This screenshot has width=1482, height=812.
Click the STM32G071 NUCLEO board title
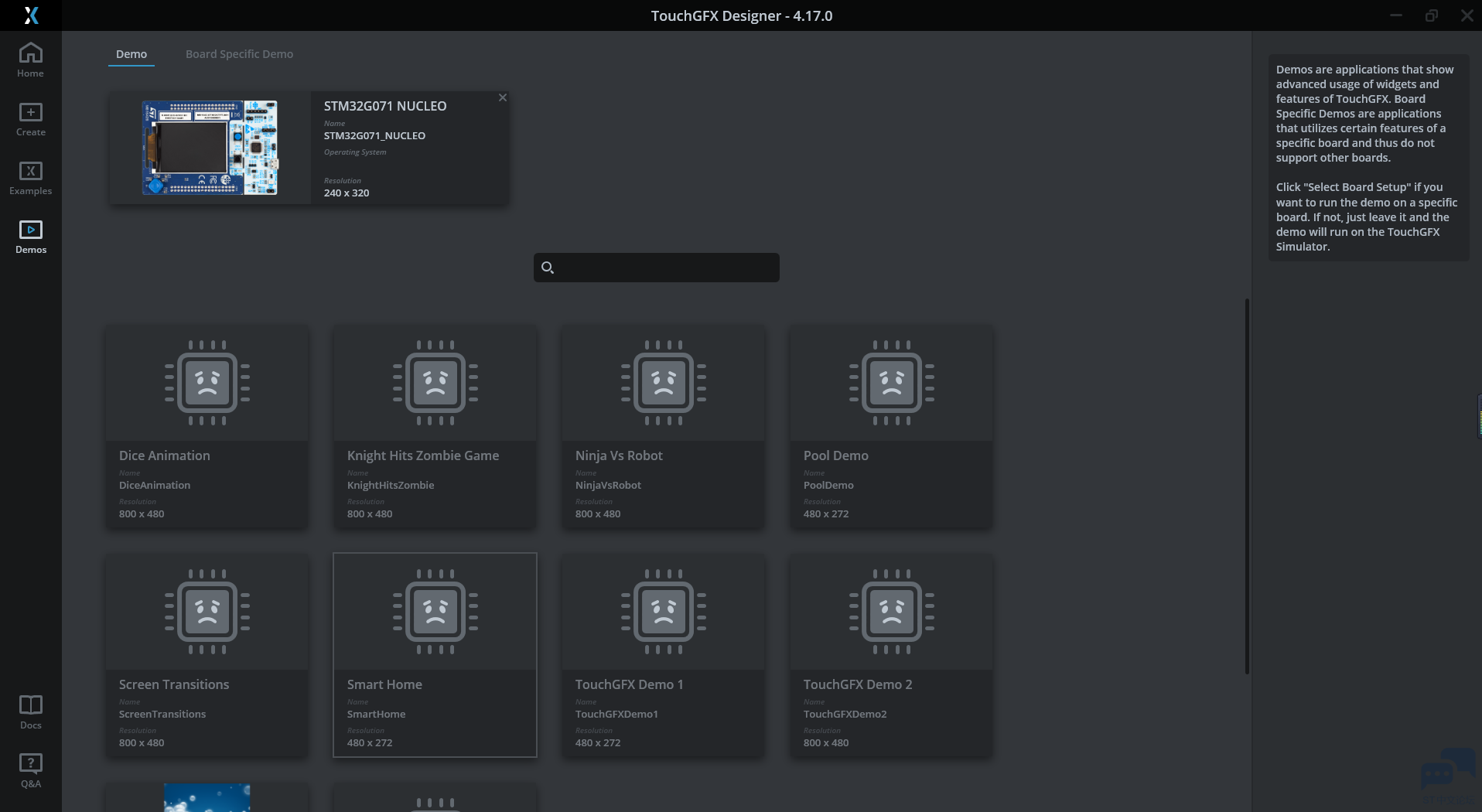tap(385, 106)
